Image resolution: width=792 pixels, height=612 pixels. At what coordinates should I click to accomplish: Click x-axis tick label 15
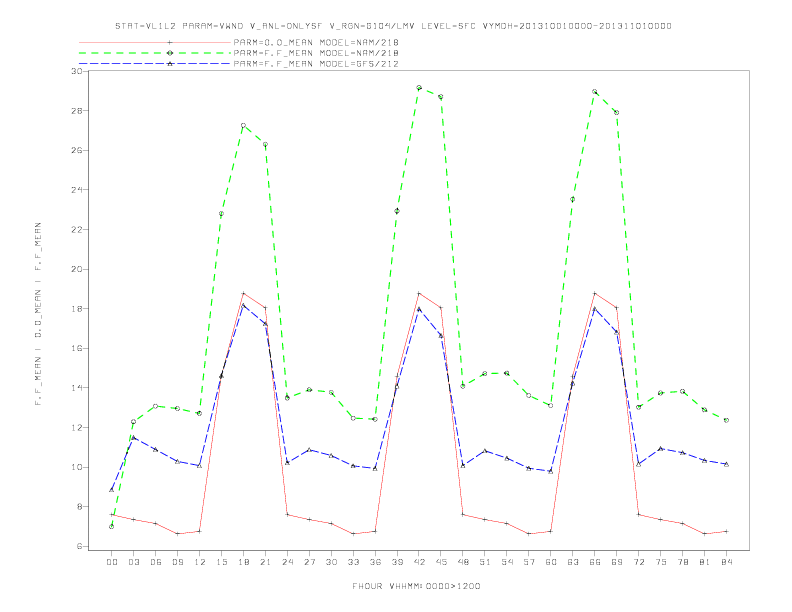(221, 562)
